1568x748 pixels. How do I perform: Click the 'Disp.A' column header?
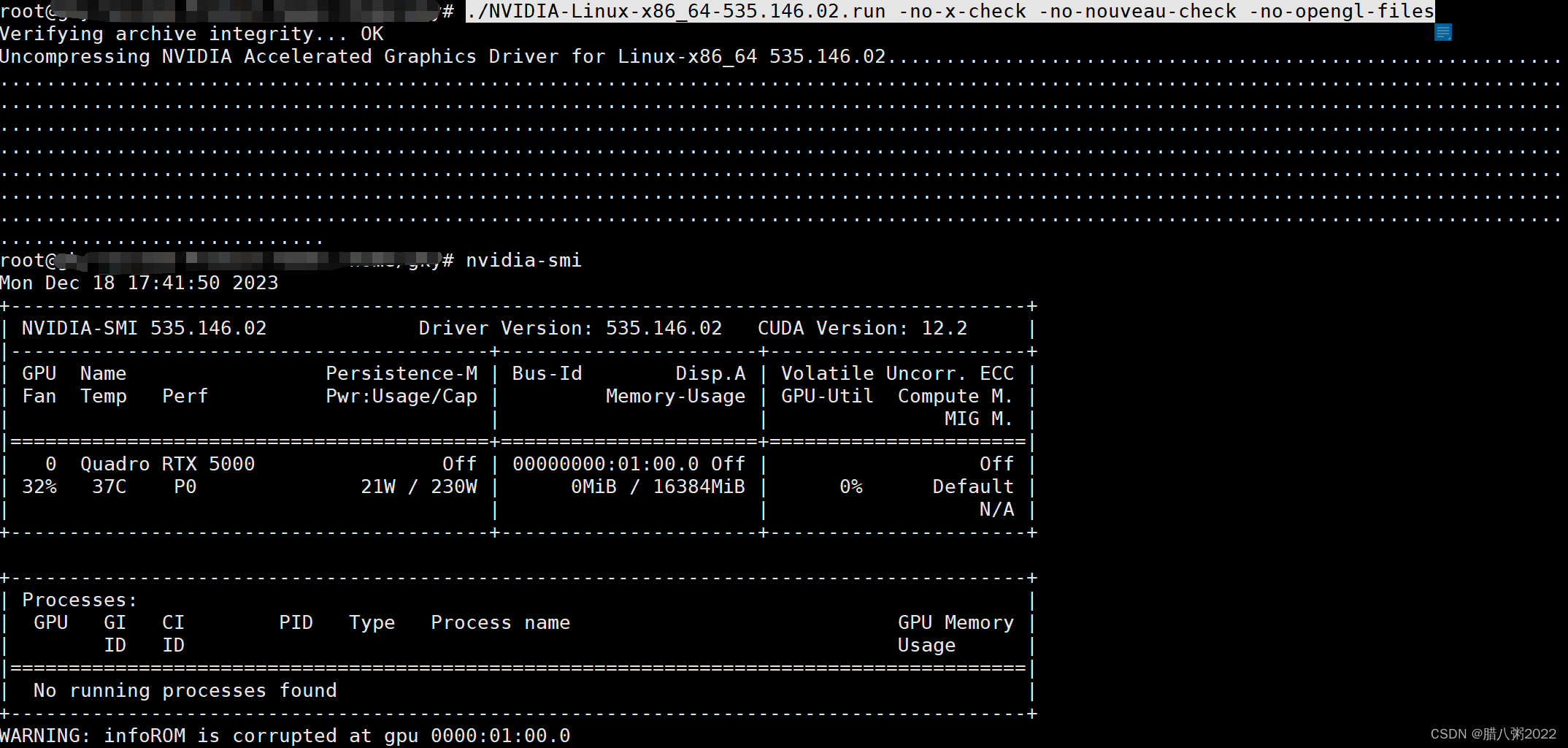click(x=710, y=374)
